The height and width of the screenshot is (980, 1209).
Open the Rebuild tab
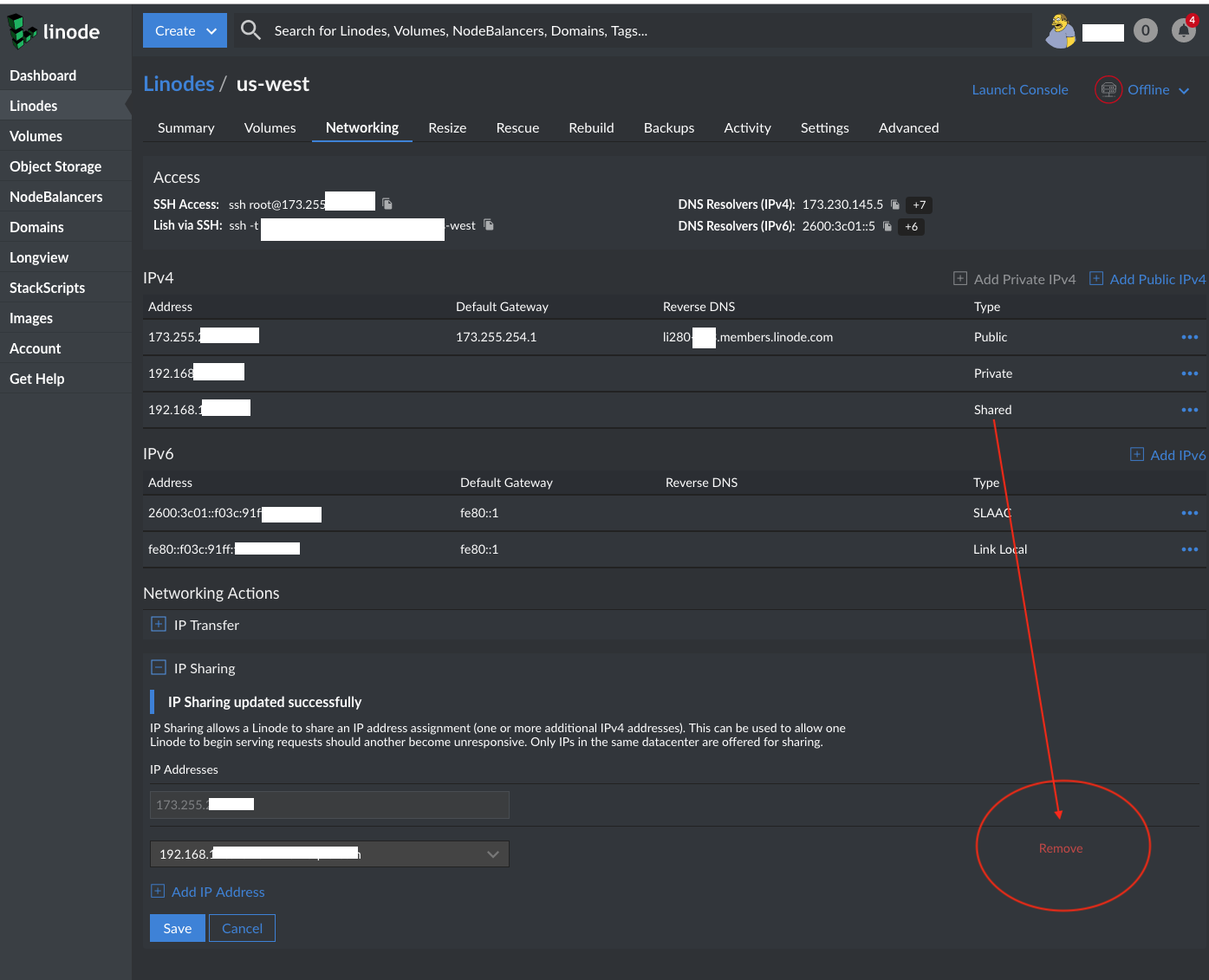[591, 127]
